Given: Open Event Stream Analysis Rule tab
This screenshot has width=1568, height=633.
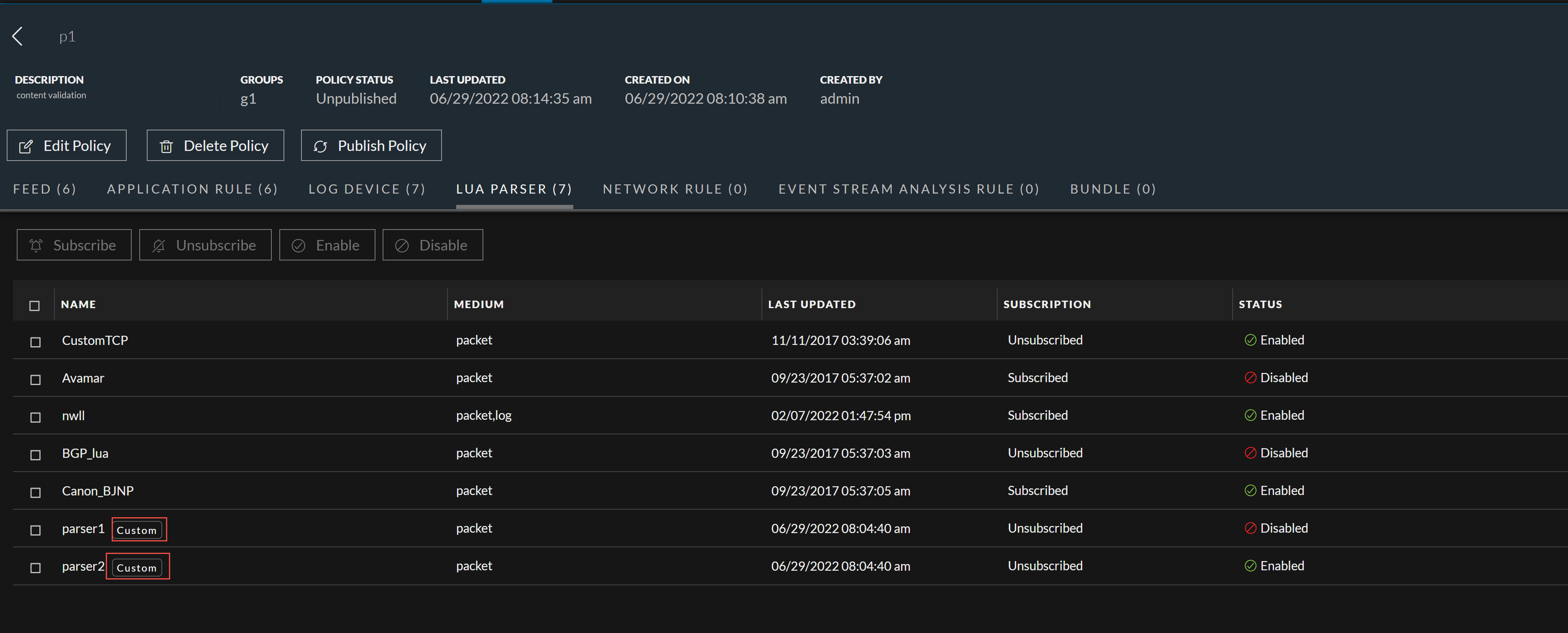Looking at the screenshot, I should click(x=908, y=189).
